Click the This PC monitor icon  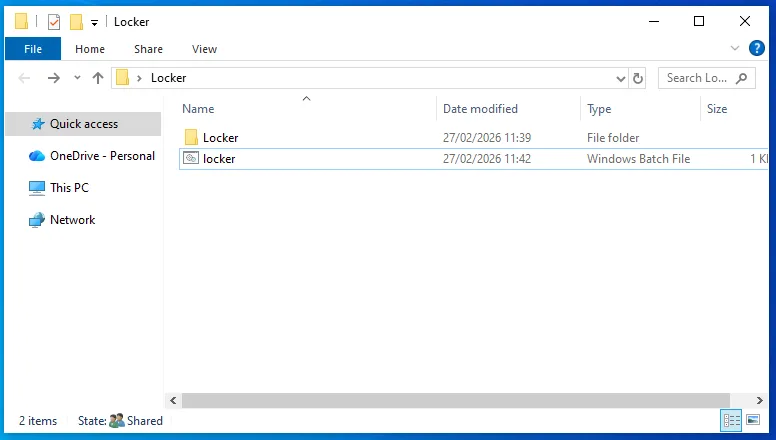point(37,188)
